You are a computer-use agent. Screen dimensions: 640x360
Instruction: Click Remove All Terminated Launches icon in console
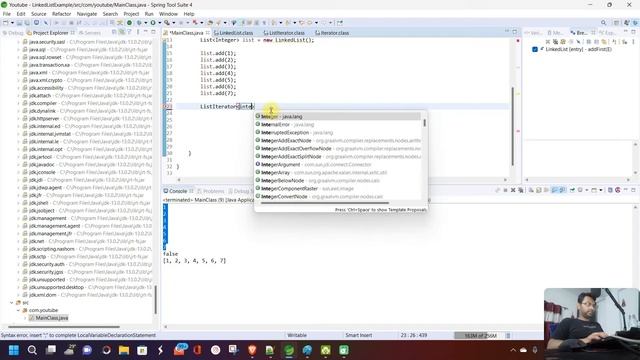point(520,190)
